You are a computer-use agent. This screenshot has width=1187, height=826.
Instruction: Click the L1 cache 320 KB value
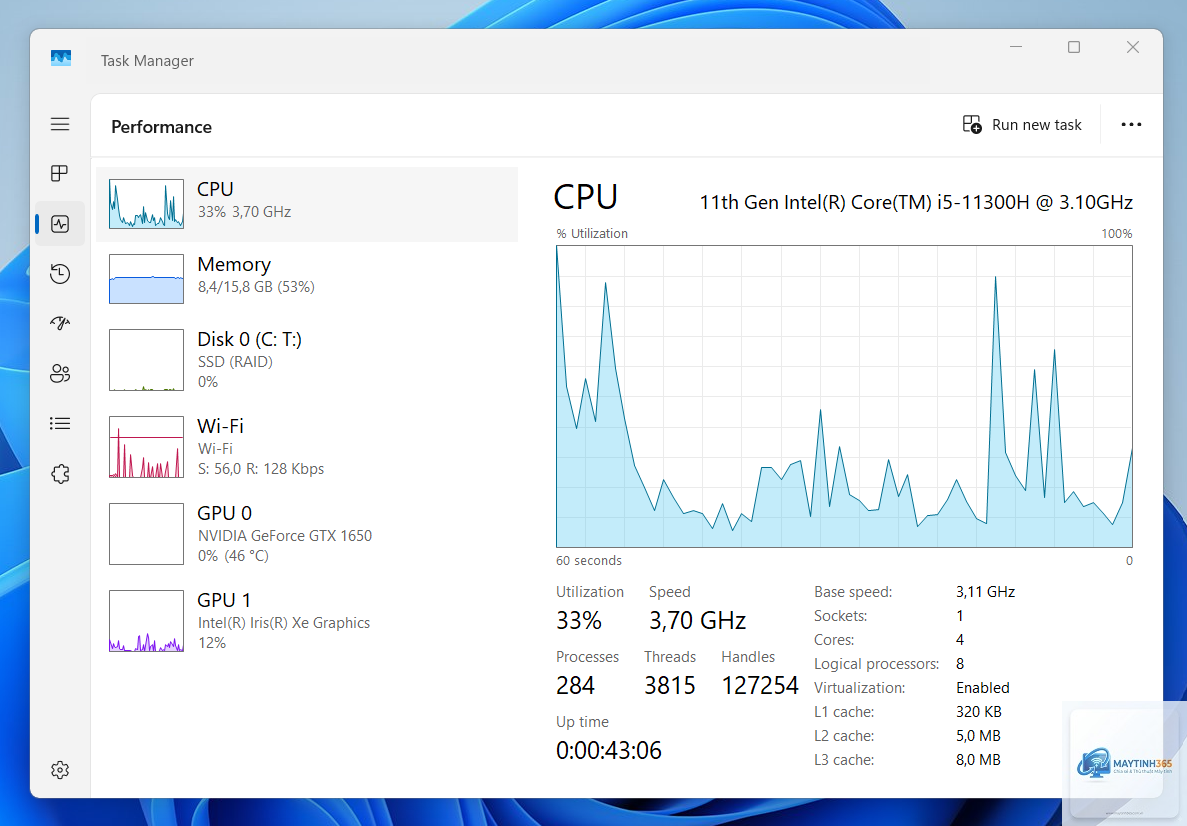click(978, 712)
